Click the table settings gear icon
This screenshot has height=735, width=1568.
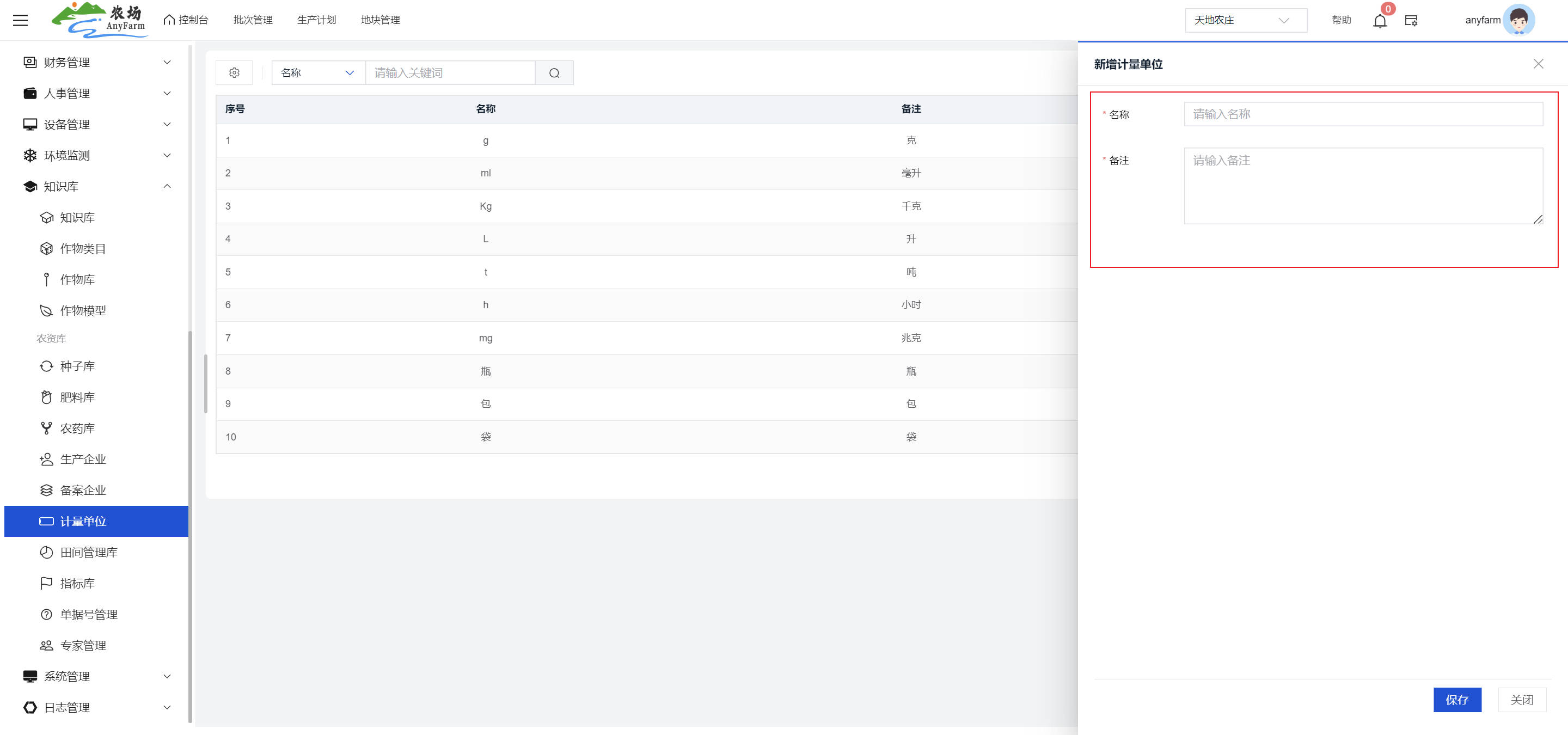point(234,73)
